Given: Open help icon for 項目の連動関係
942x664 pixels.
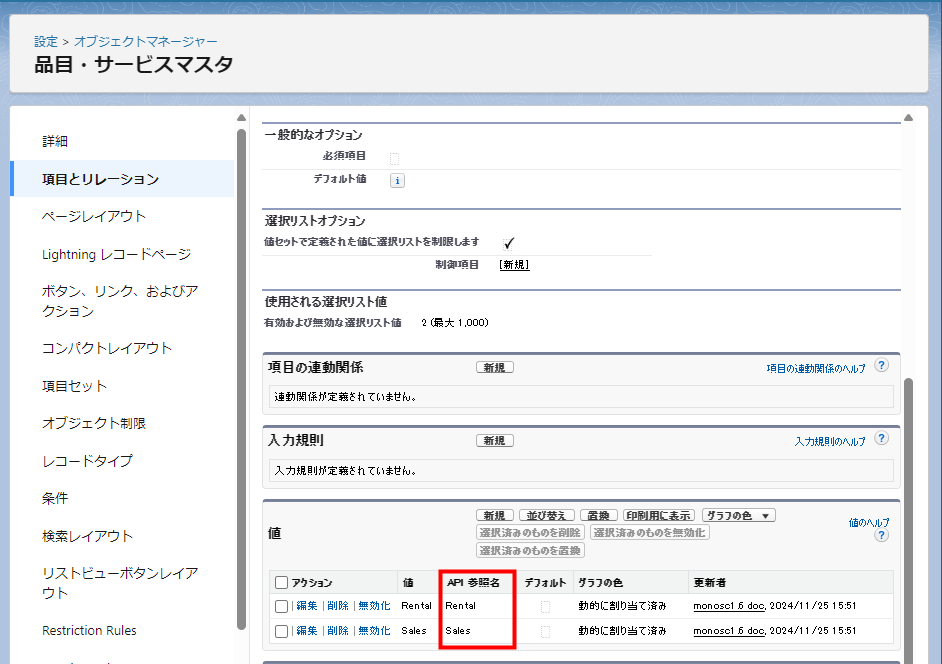Looking at the screenshot, I should (x=881, y=366).
